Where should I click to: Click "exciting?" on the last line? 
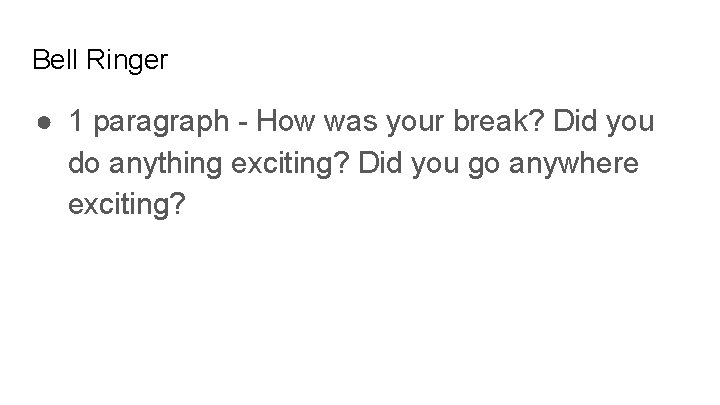pyautogui.click(x=127, y=204)
